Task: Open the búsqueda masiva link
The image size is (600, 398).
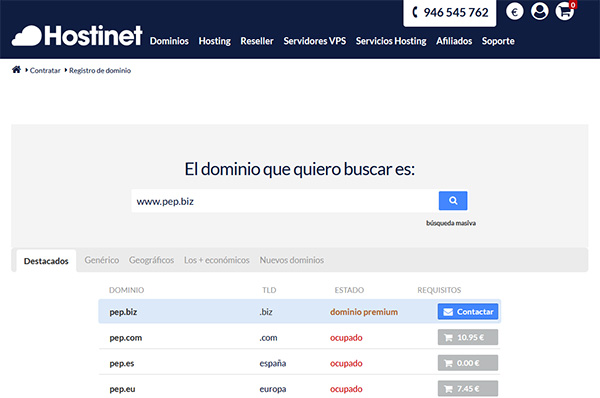Action: tap(451, 223)
